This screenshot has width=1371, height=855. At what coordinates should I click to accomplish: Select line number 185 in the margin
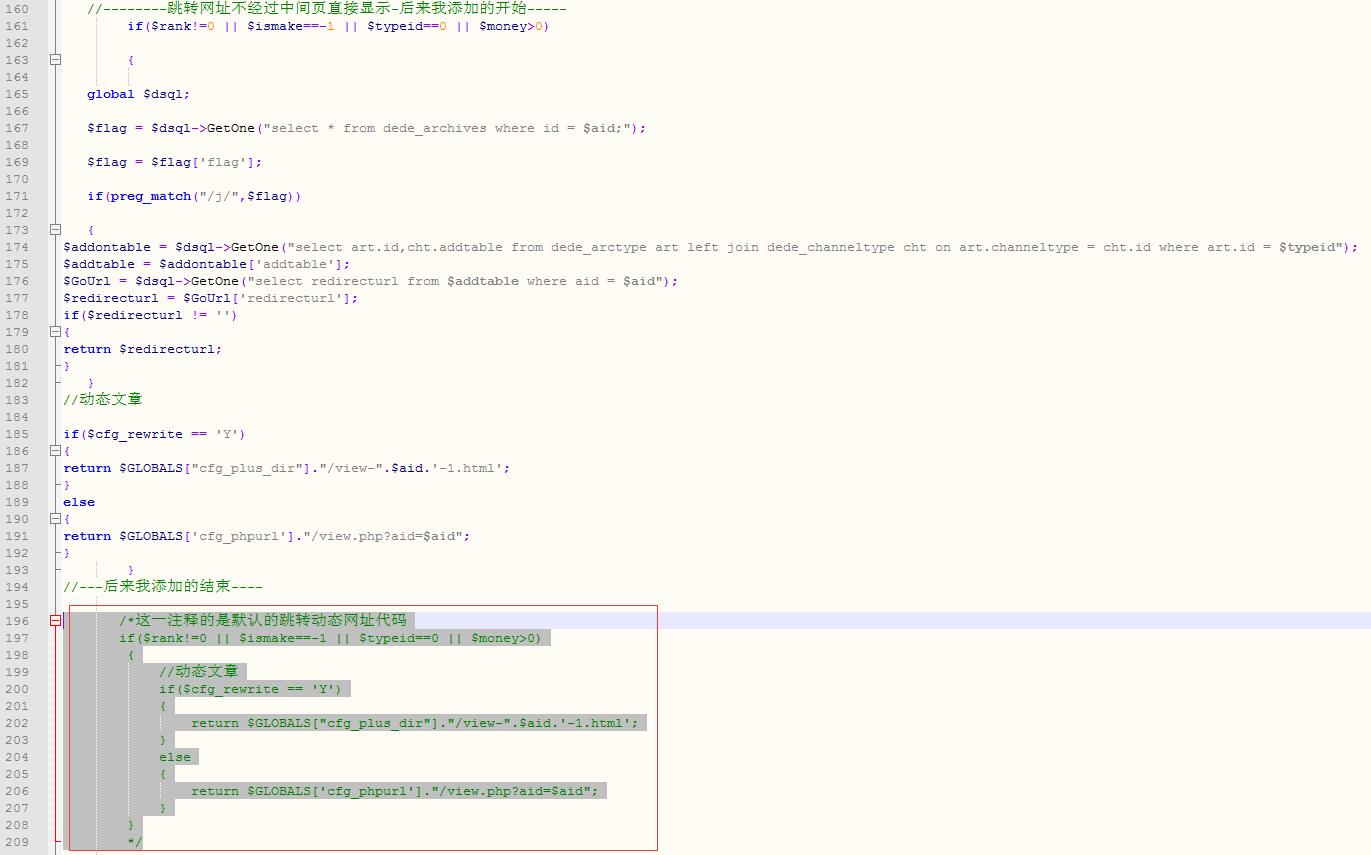coord(17,434)
